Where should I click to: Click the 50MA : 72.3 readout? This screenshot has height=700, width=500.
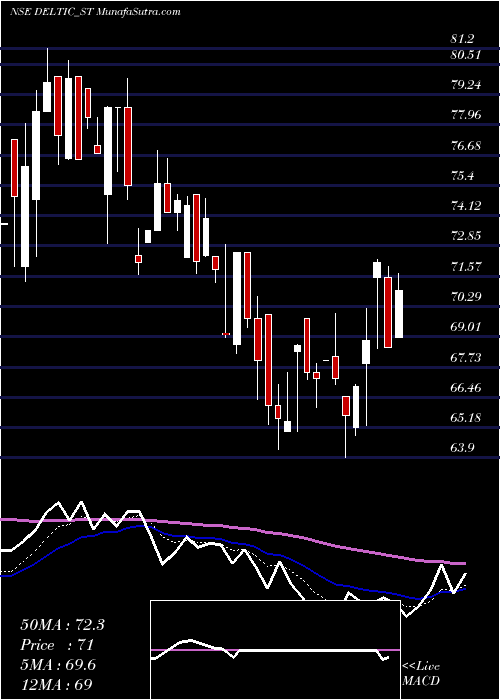pyautogui.click(x=62, y=625)
